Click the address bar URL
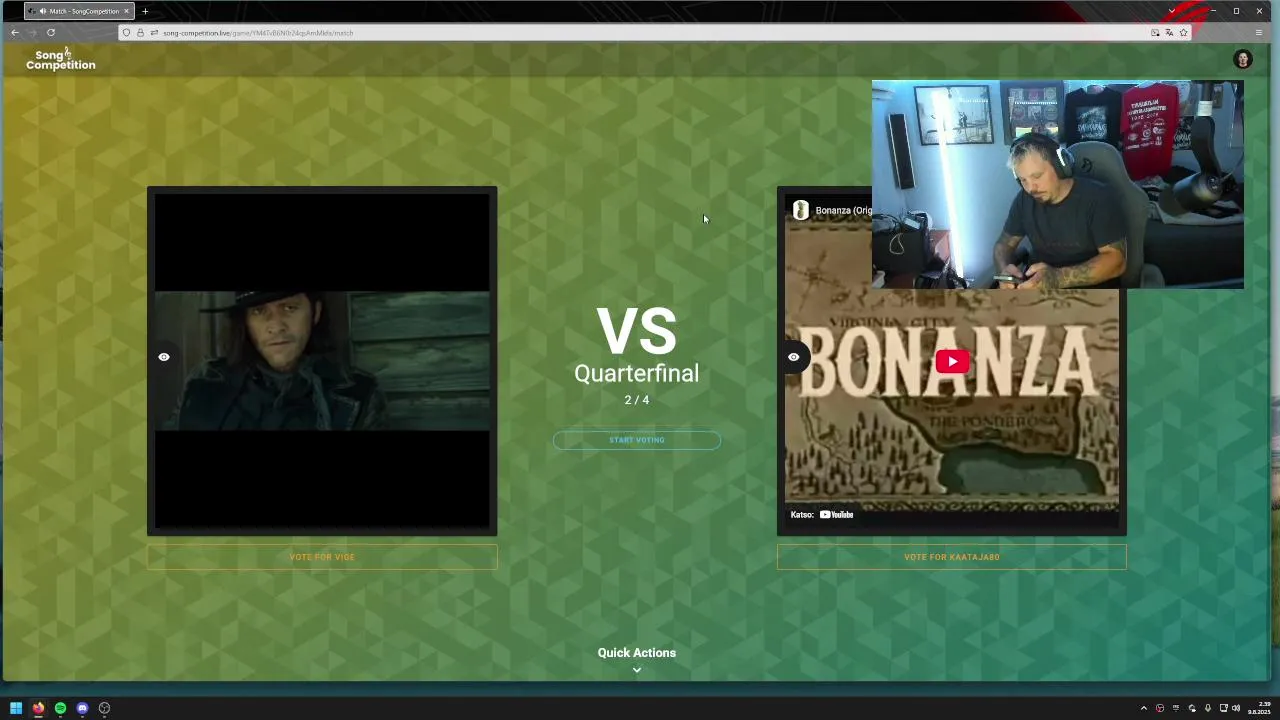 [258, 33]
